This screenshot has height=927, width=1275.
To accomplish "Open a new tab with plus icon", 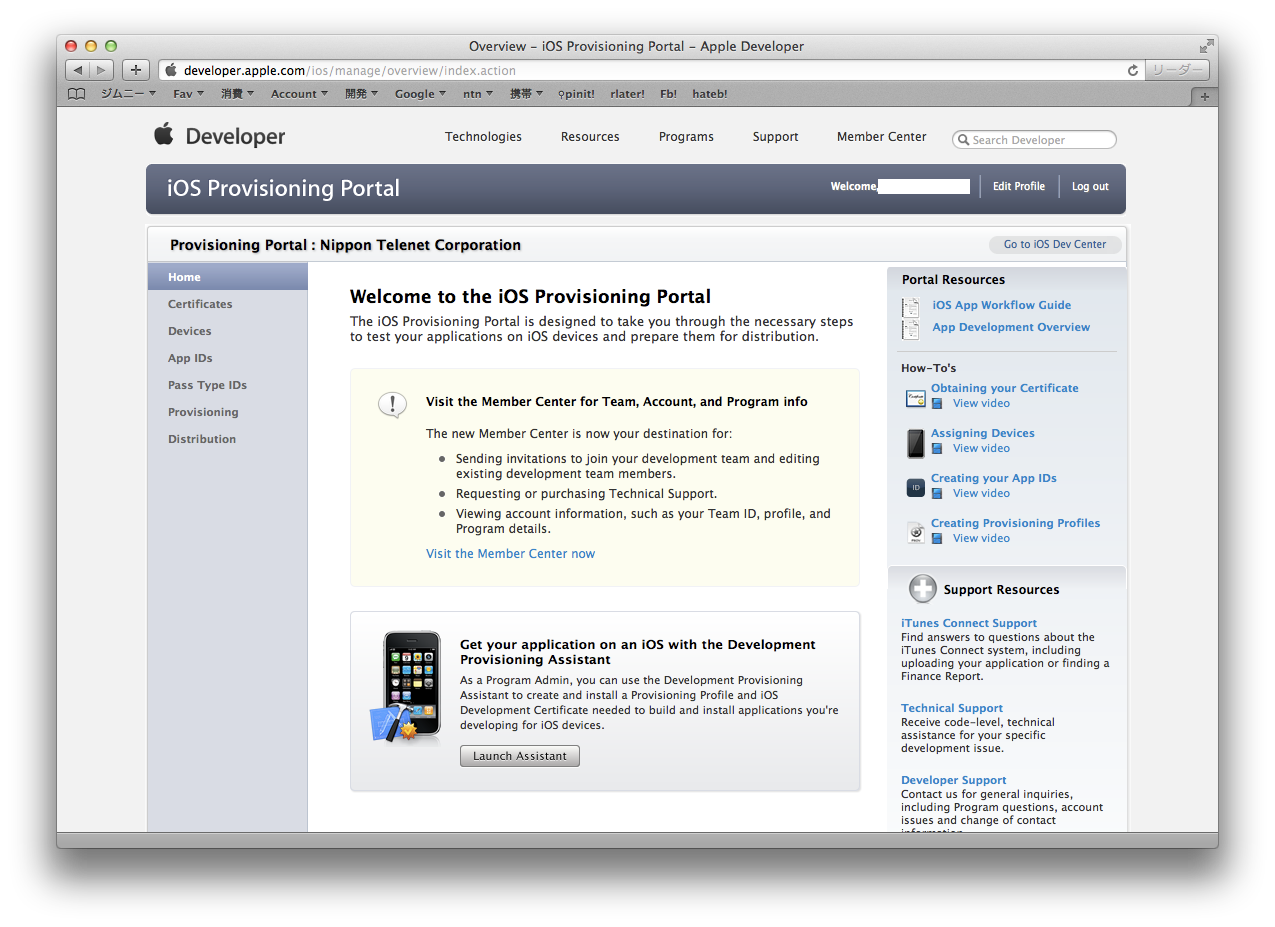I will tap(1204, 96).
